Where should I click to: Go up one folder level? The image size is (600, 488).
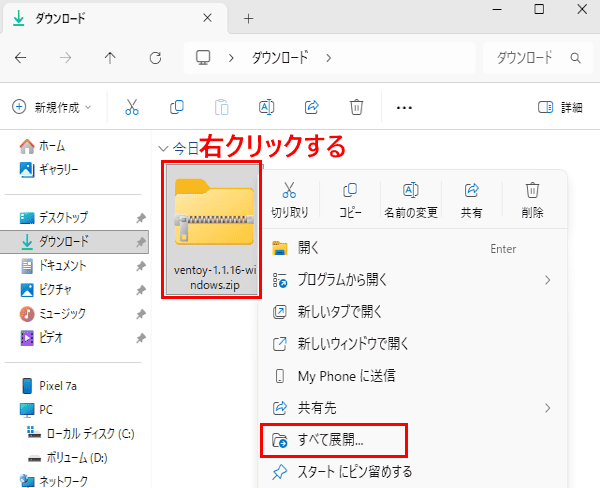click(x=110, y=58)
